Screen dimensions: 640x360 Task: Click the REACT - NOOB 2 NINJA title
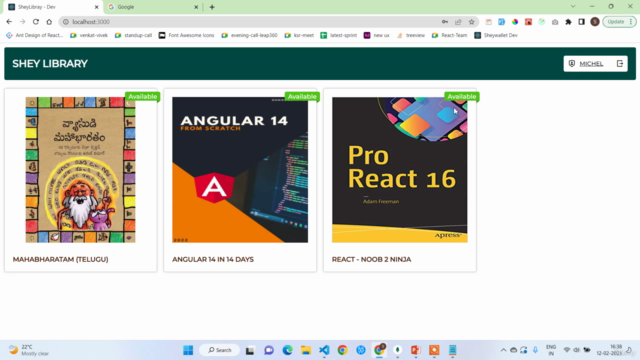pyautogui.click(x=371, y=259)
